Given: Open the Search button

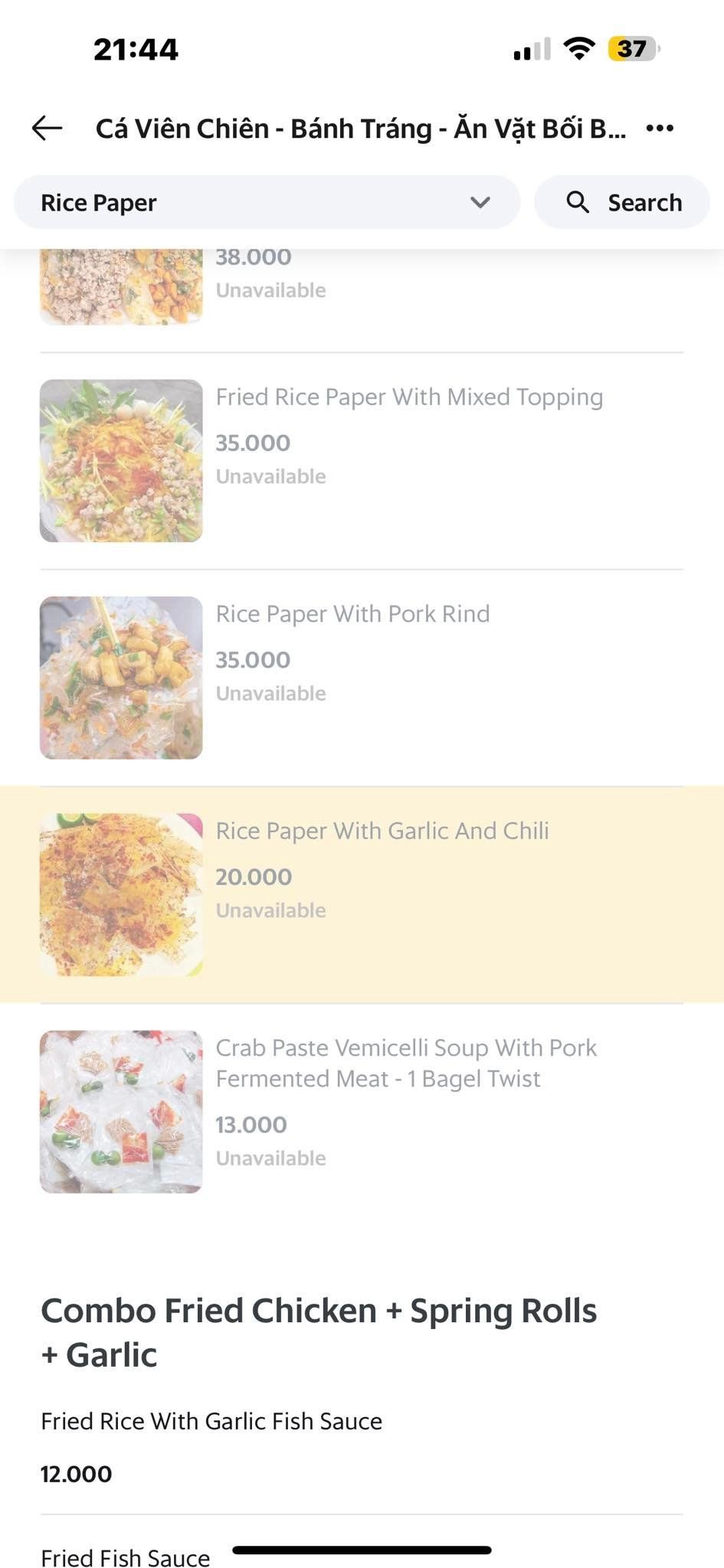Looking at the screenshot, I should point(622,202).
